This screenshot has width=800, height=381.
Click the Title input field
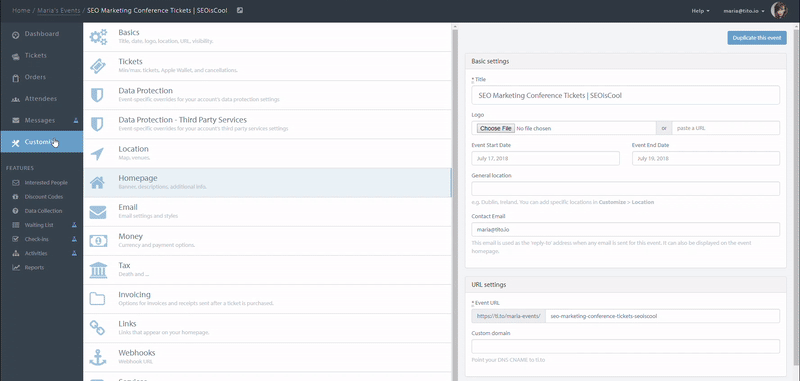[x=626, y=95]
